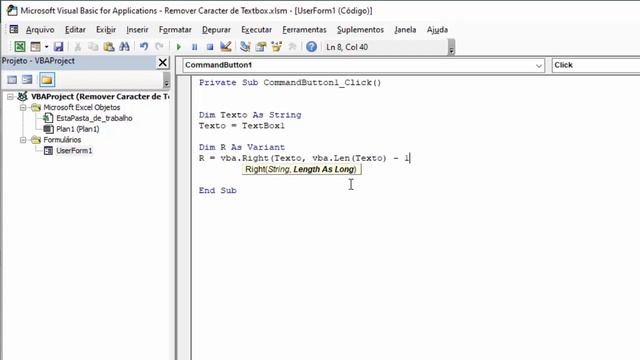Click the line starting 'R = vba.Right(Texto'
640x360 pixels.
pos(304,158)
